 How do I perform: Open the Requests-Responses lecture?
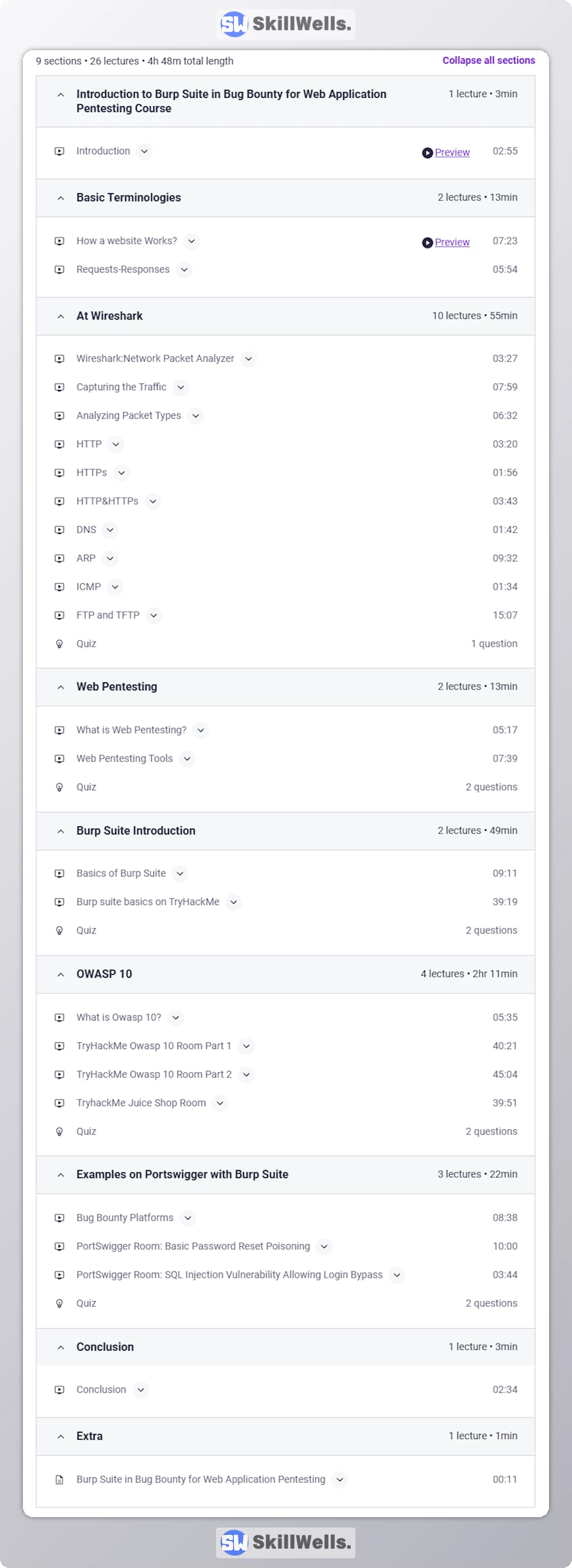pos(123,270)
